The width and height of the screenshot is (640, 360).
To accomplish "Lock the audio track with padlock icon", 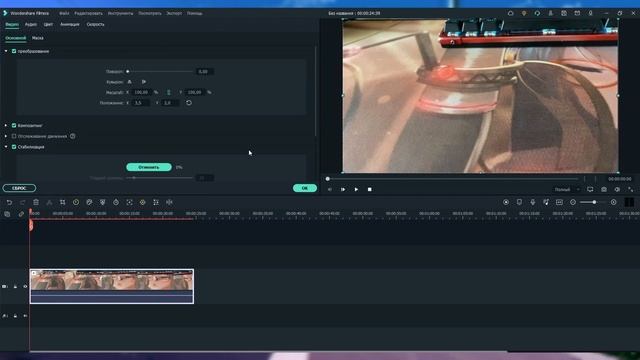I will coord(16,316).
